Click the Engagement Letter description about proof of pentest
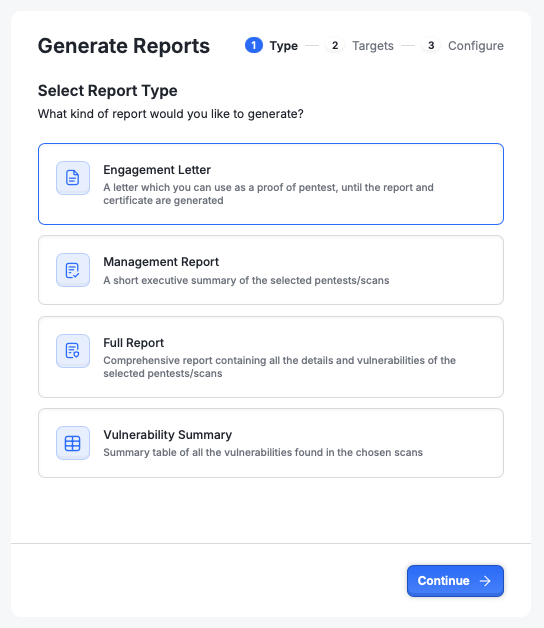Viewport: 544px width, 628px height. point(268,194)
